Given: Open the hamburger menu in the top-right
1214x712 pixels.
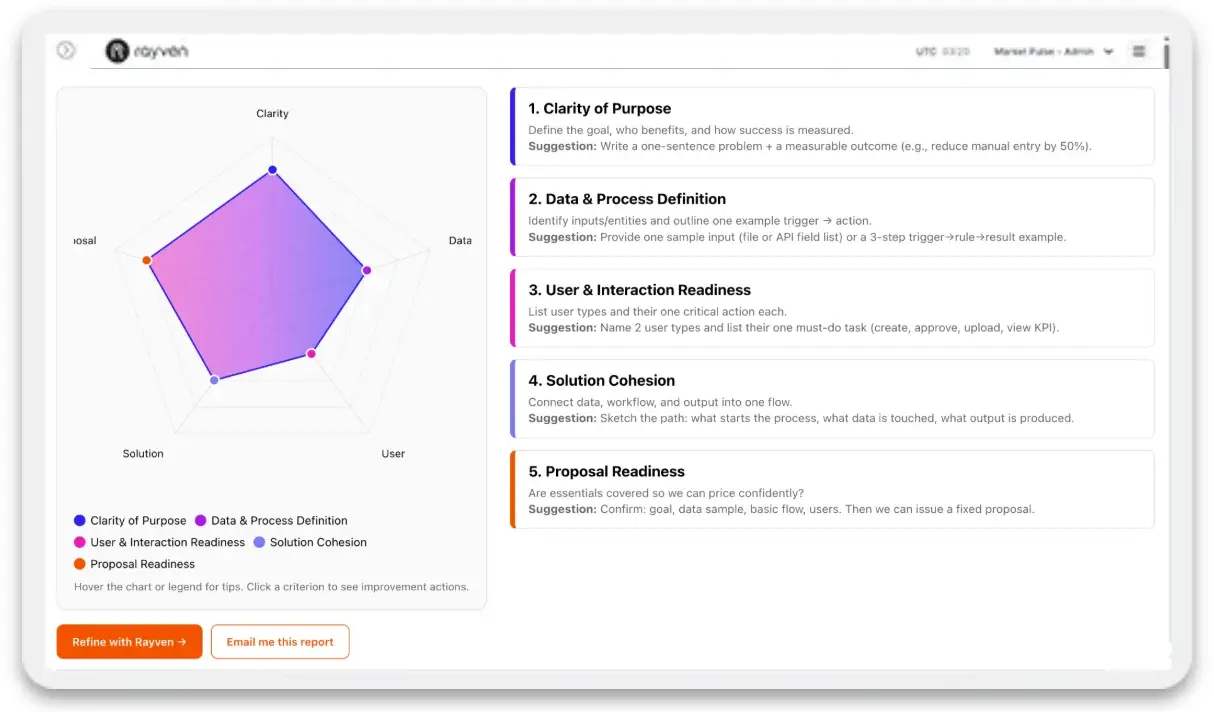Looking at the screenshot, I should coord(1138,50).
